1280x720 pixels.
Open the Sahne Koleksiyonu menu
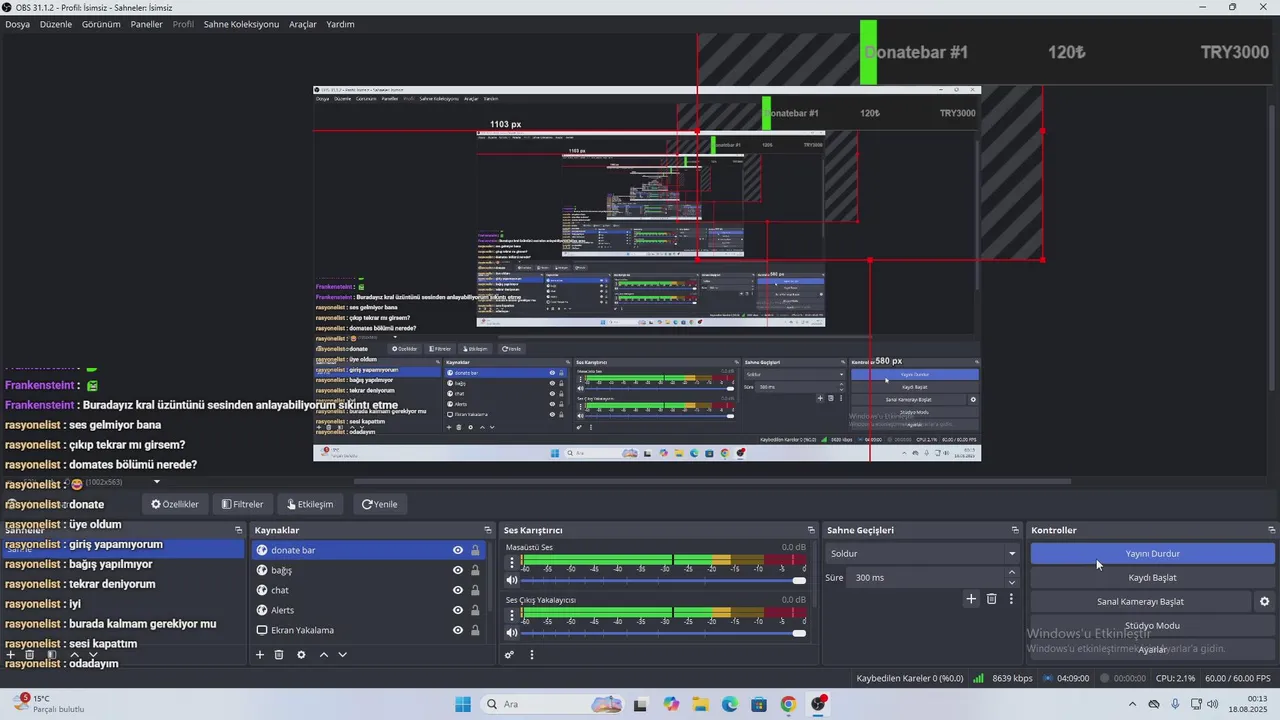(241, 24)
